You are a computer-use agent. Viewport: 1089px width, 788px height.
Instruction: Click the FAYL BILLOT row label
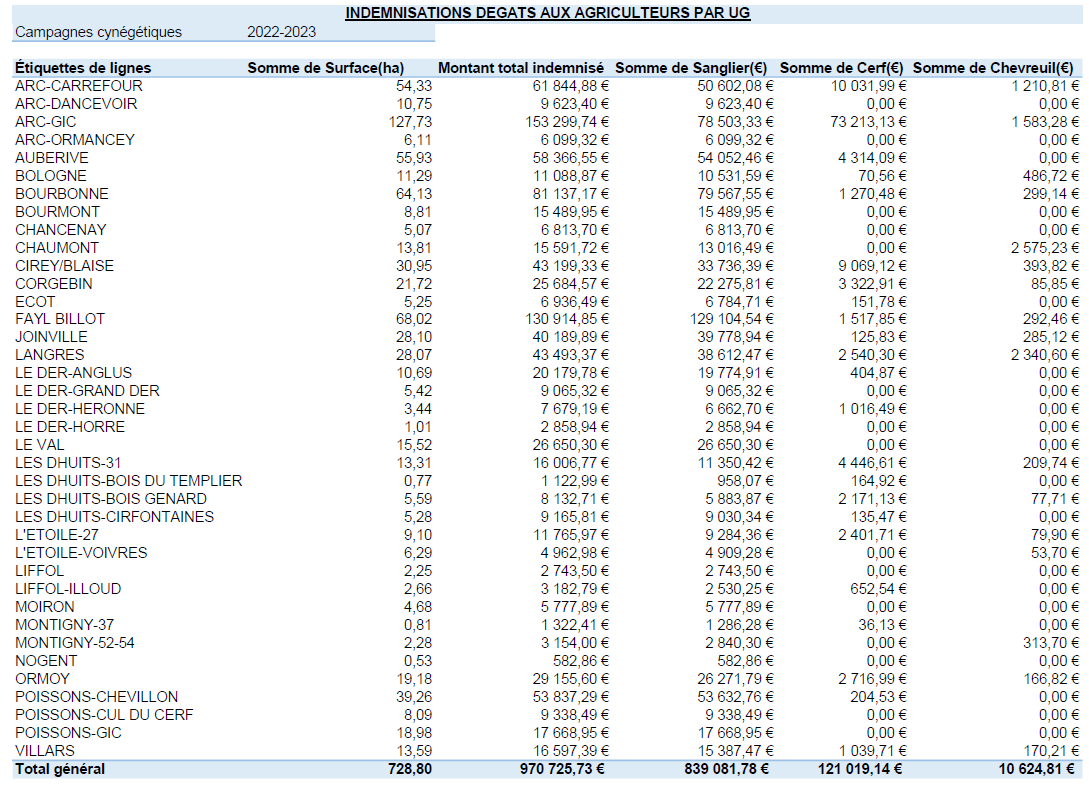[x=60, y=319]
